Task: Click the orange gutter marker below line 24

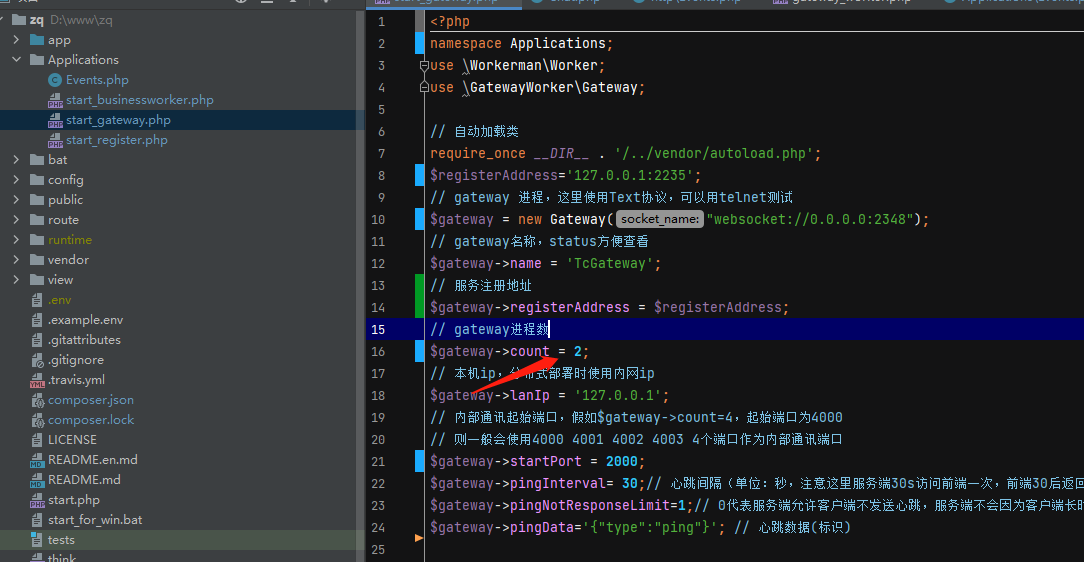Action: click(x=418, y=537)
